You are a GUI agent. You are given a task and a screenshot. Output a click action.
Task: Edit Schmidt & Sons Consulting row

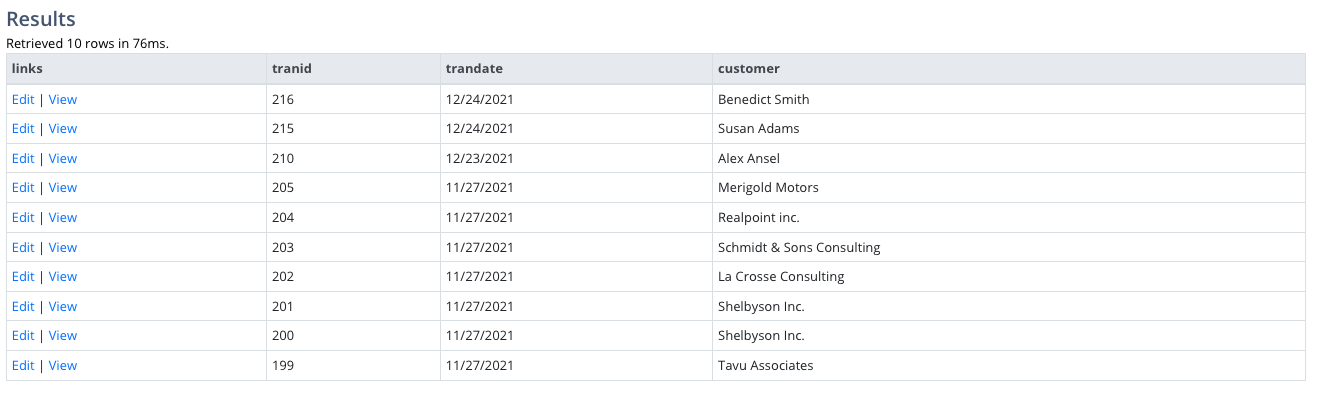click(23, 248)
